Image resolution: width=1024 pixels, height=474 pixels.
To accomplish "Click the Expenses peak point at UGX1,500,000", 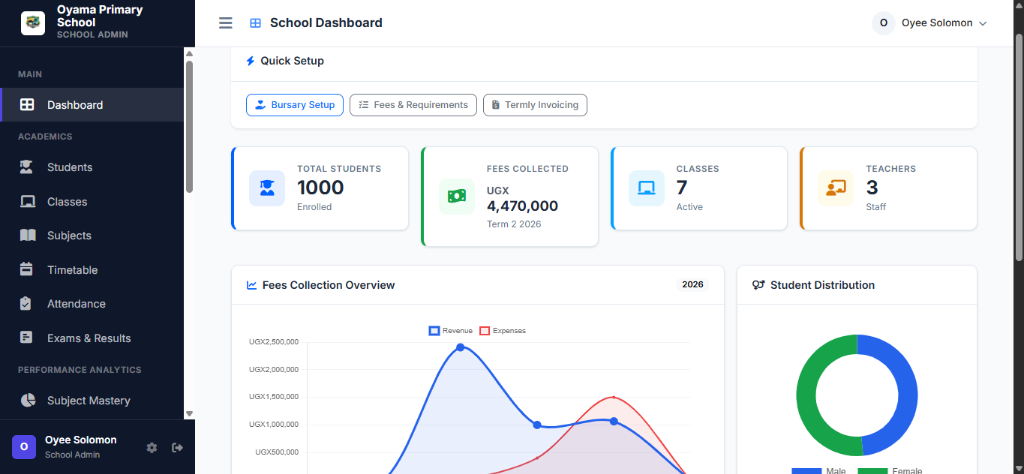I will [613, 397].
